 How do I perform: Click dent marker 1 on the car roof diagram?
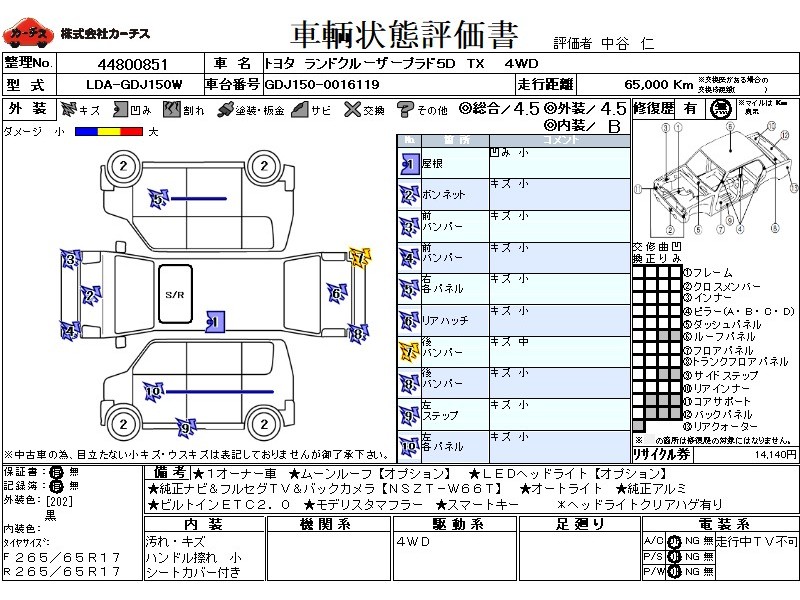click(x=215, y=322)
